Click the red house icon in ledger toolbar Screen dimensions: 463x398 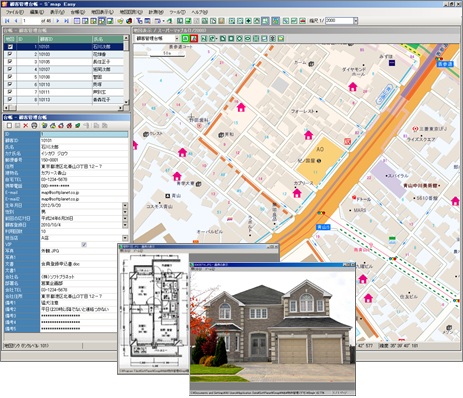point(61,126)
